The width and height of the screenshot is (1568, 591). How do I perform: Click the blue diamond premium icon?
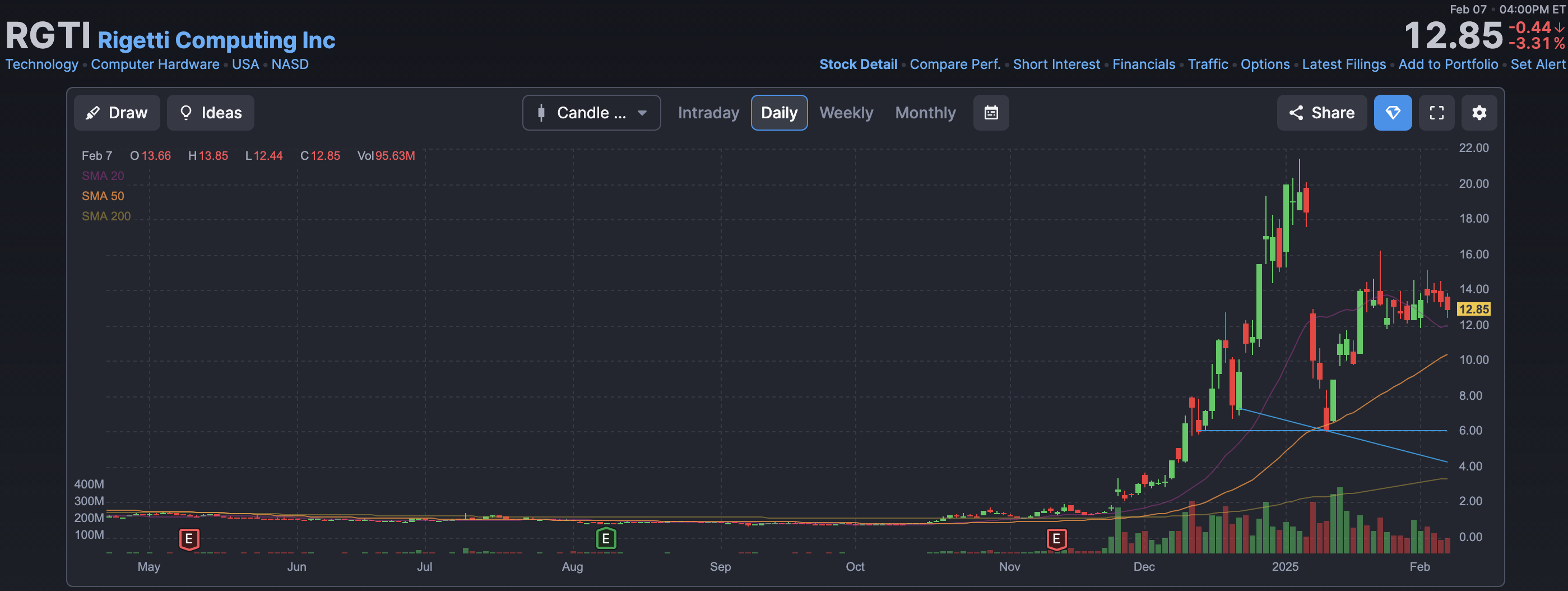[1393, 113]
